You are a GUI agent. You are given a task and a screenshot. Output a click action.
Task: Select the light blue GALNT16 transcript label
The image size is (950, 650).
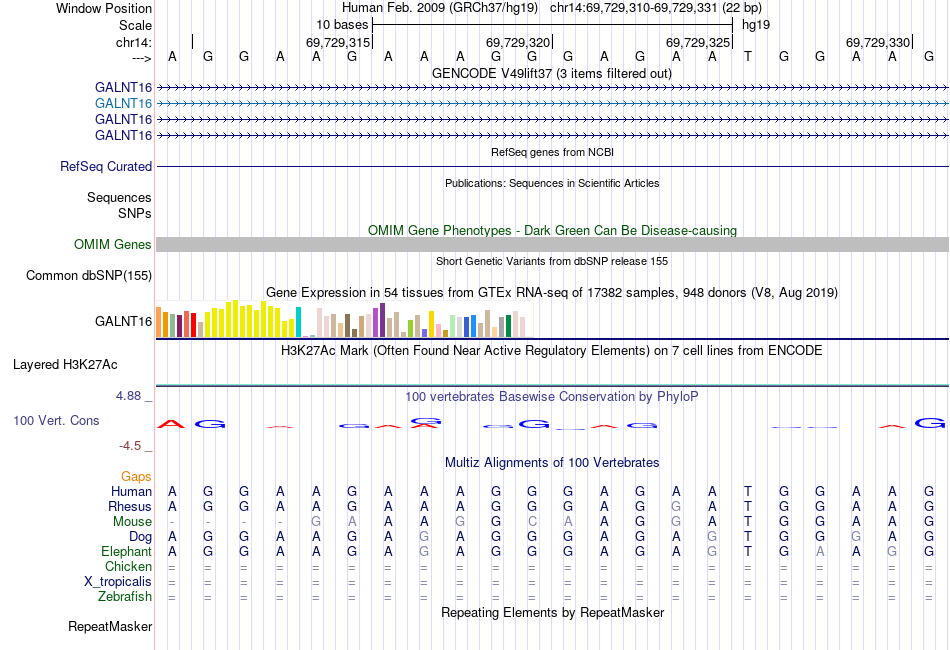point(123,104)
